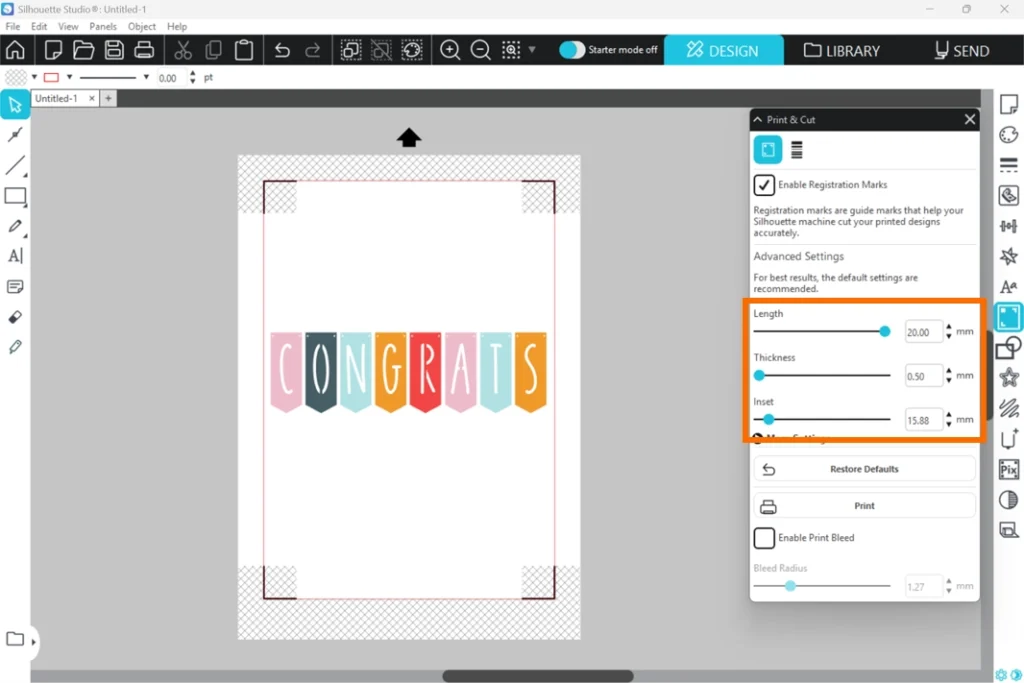Select the Eraser tool
Image resolution: width=1024 pixels, height=683 pixels.
15,317
